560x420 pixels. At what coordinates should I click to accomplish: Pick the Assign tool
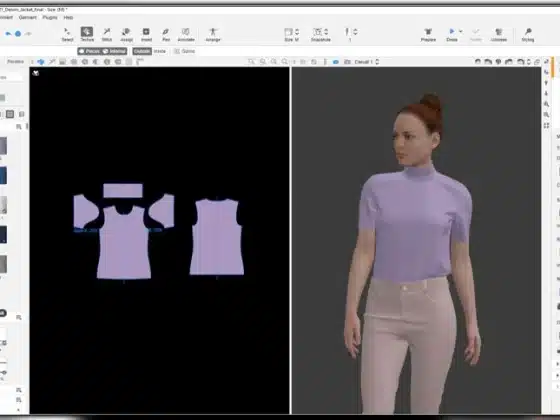126,35
